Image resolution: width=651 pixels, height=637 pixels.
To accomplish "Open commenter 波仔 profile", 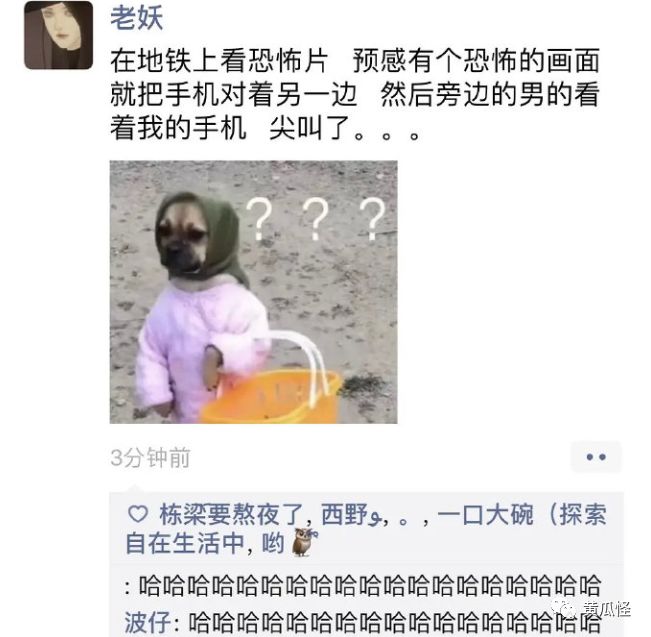I will 147,622.
